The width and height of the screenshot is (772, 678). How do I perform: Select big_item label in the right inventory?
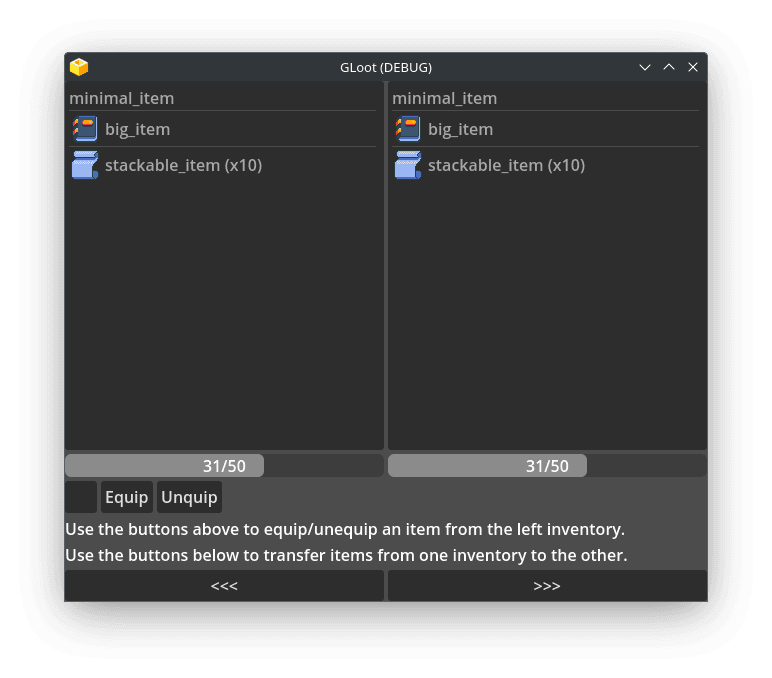[x=460, y=129]
